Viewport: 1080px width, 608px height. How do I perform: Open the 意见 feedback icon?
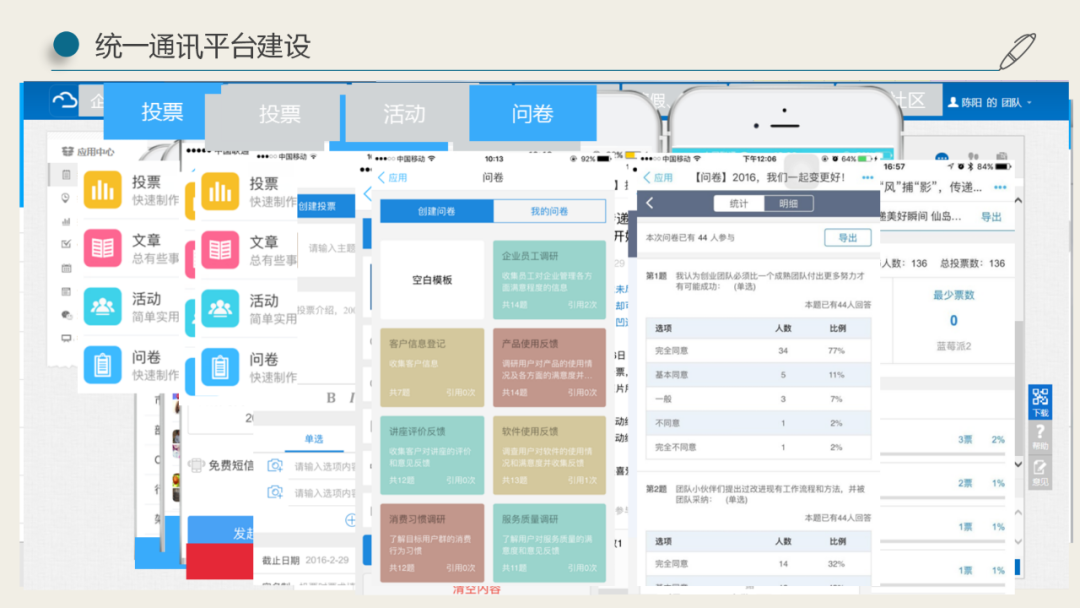[1040, 472]
